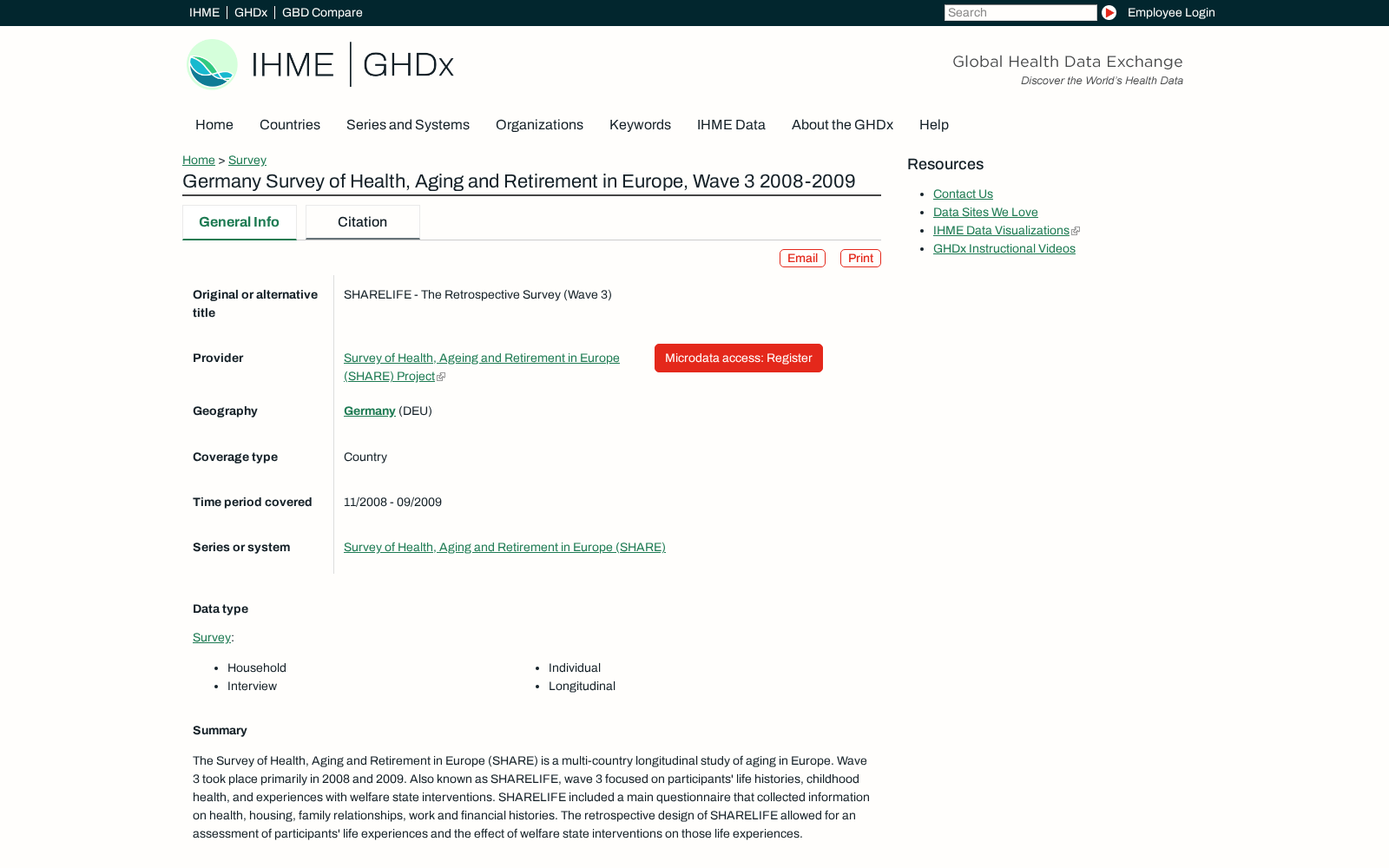1389x868 pixels.
Task: Go to Home in the main navigation
Action: 214,125
